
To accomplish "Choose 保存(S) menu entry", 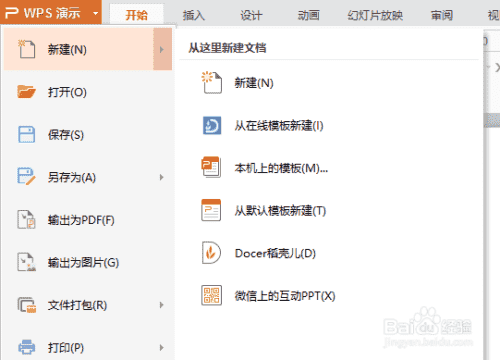I will point(88,135).
